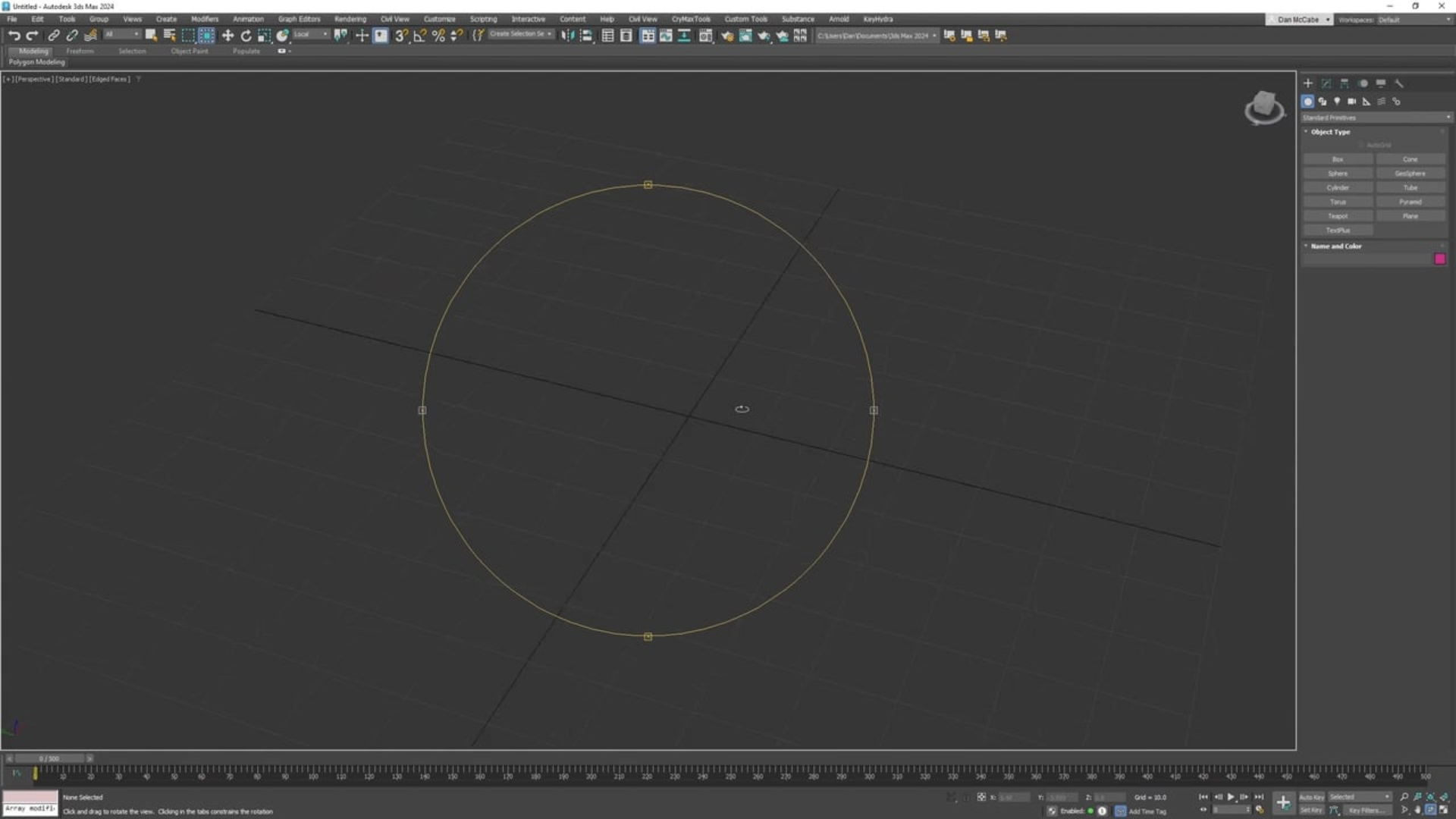Open the Rendering menu
1456x819 pixels.
click(x=350, y=19)
